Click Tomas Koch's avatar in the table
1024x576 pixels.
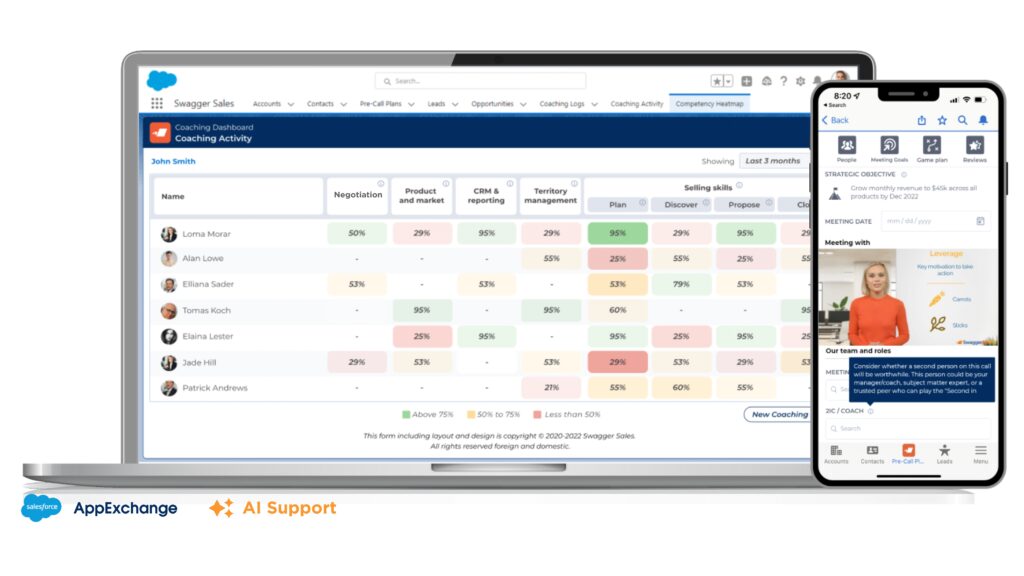tap(168, 311)
